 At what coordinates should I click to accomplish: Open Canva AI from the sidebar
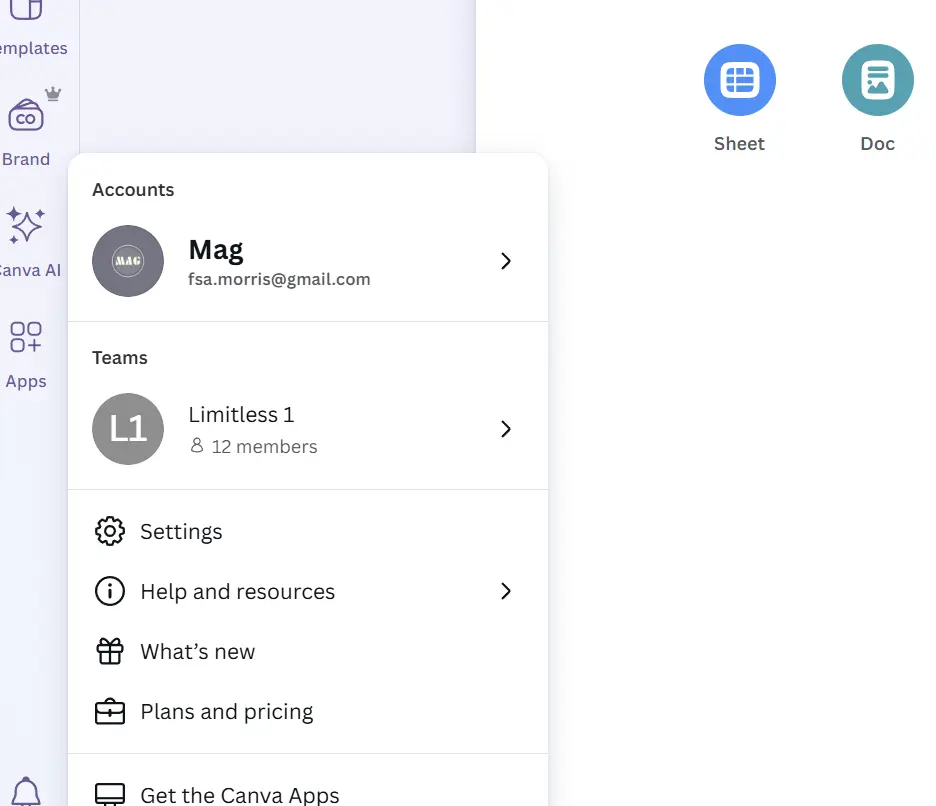(x=26, y=225)
